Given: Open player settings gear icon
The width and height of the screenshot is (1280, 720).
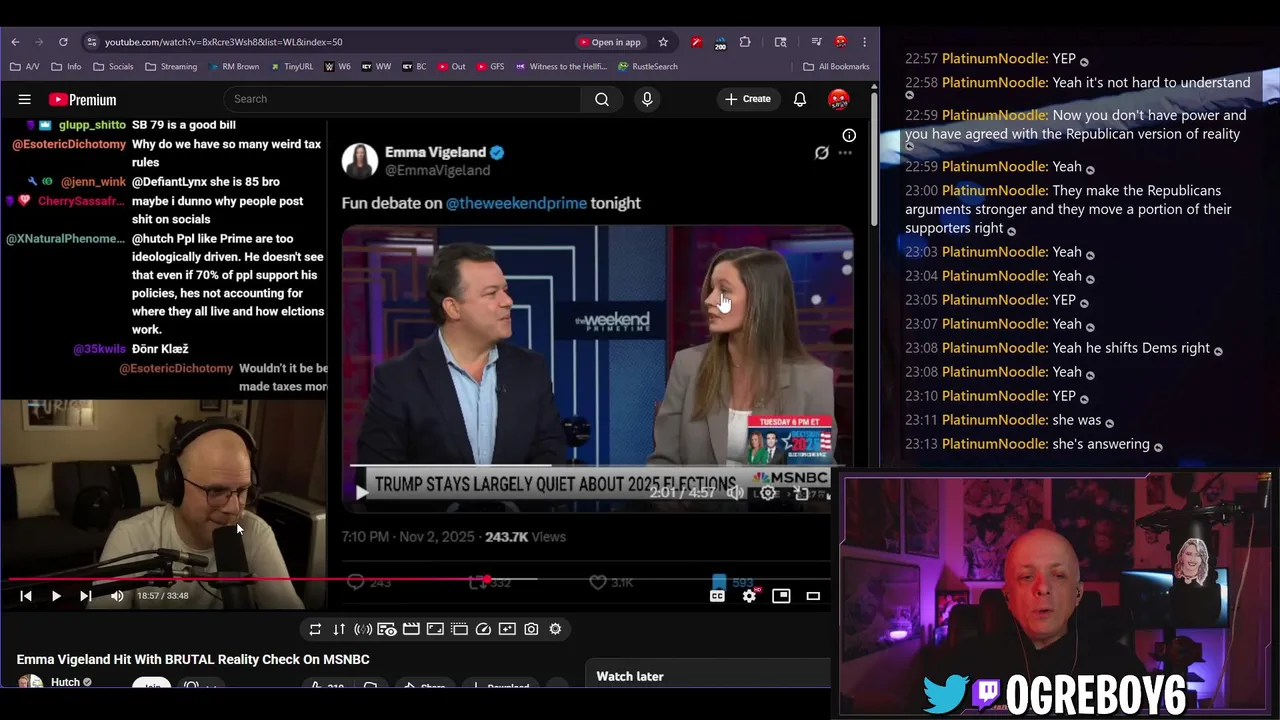Looking at the screenshot, I should [x=749, y=596].
